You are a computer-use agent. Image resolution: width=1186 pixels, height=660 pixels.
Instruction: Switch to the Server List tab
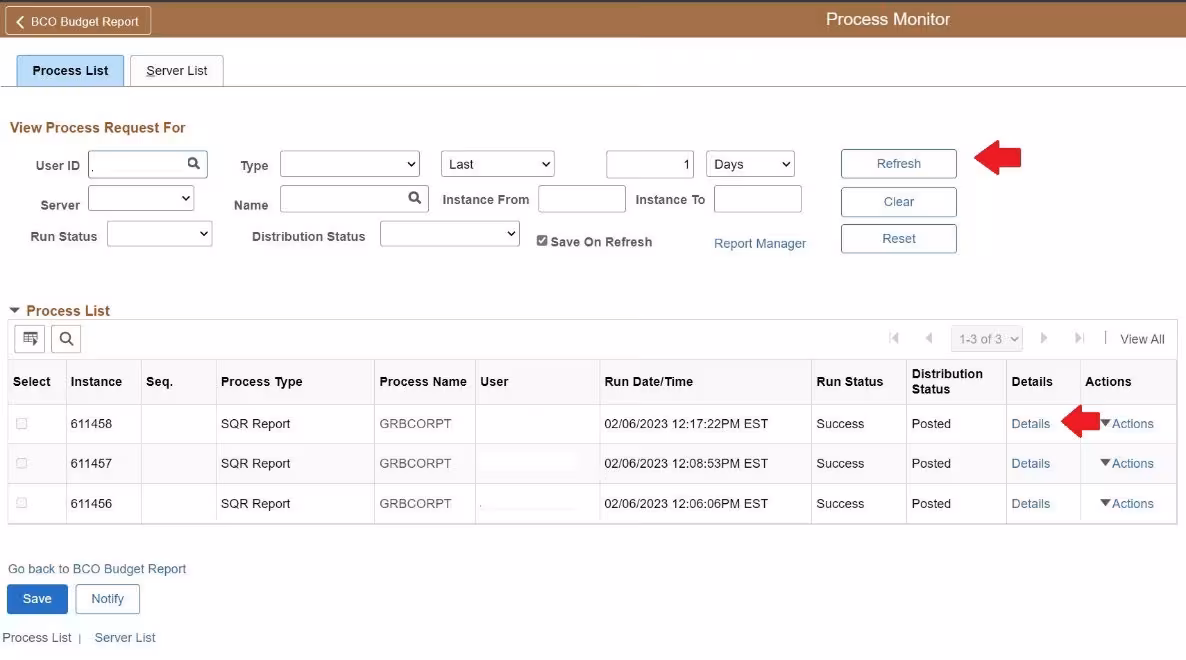coord(177,70)
